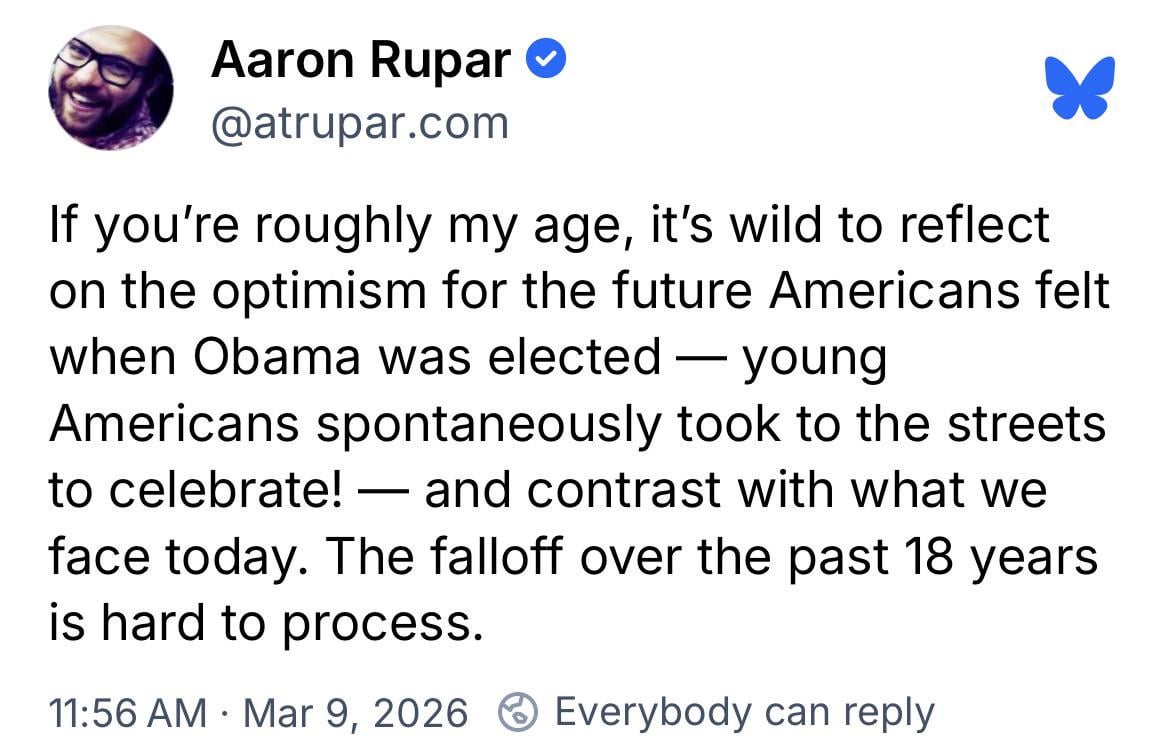Click the Mar 9, 2026 post date
The image size is (1170, 752).
[356, 712]
